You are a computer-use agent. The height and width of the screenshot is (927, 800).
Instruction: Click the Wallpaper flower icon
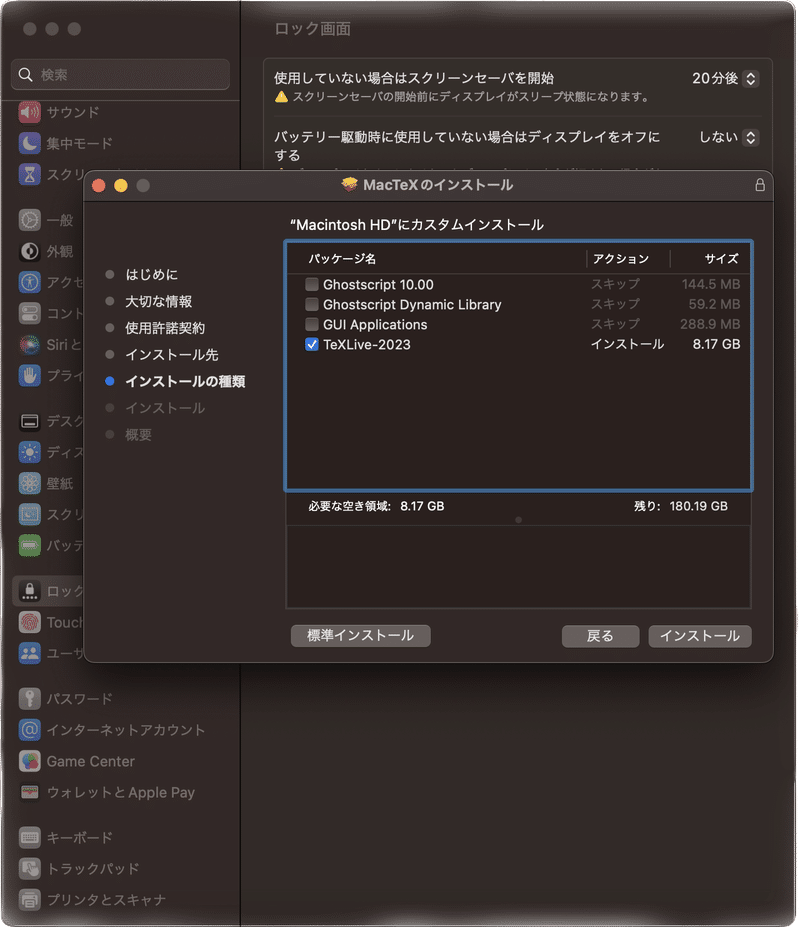[30, 483]
